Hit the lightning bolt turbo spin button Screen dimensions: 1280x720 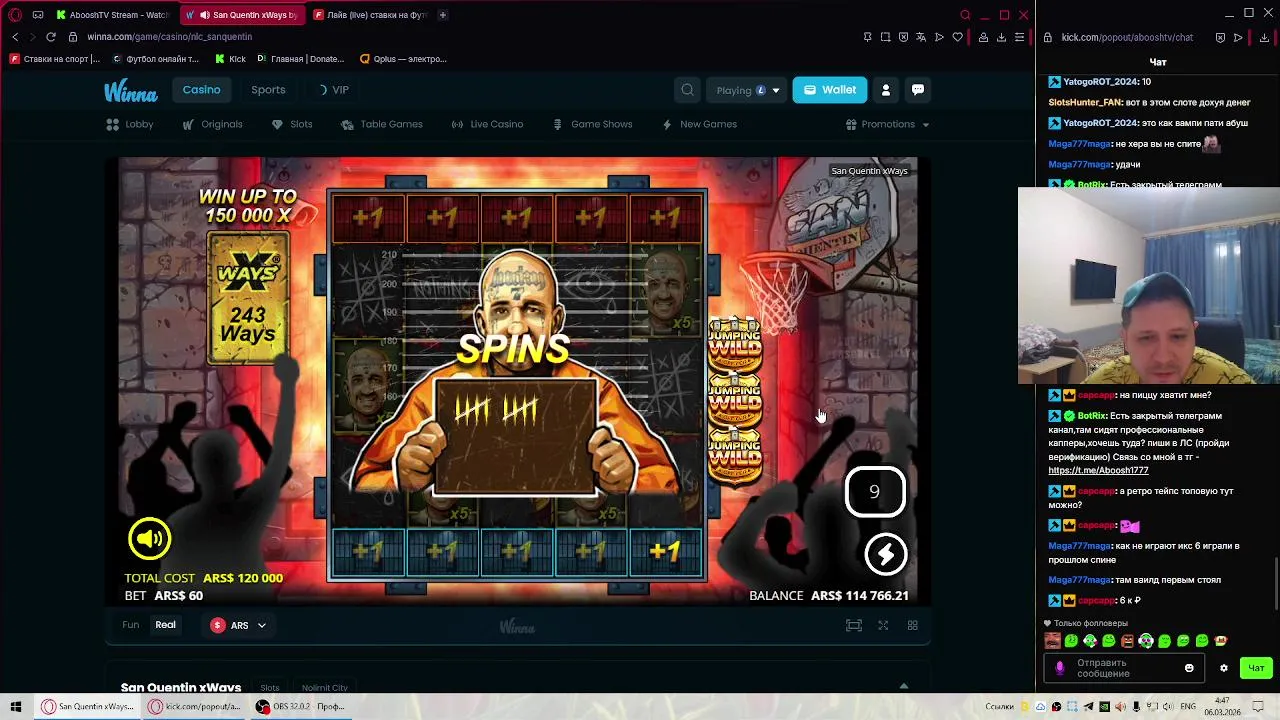tap(885, 555)
